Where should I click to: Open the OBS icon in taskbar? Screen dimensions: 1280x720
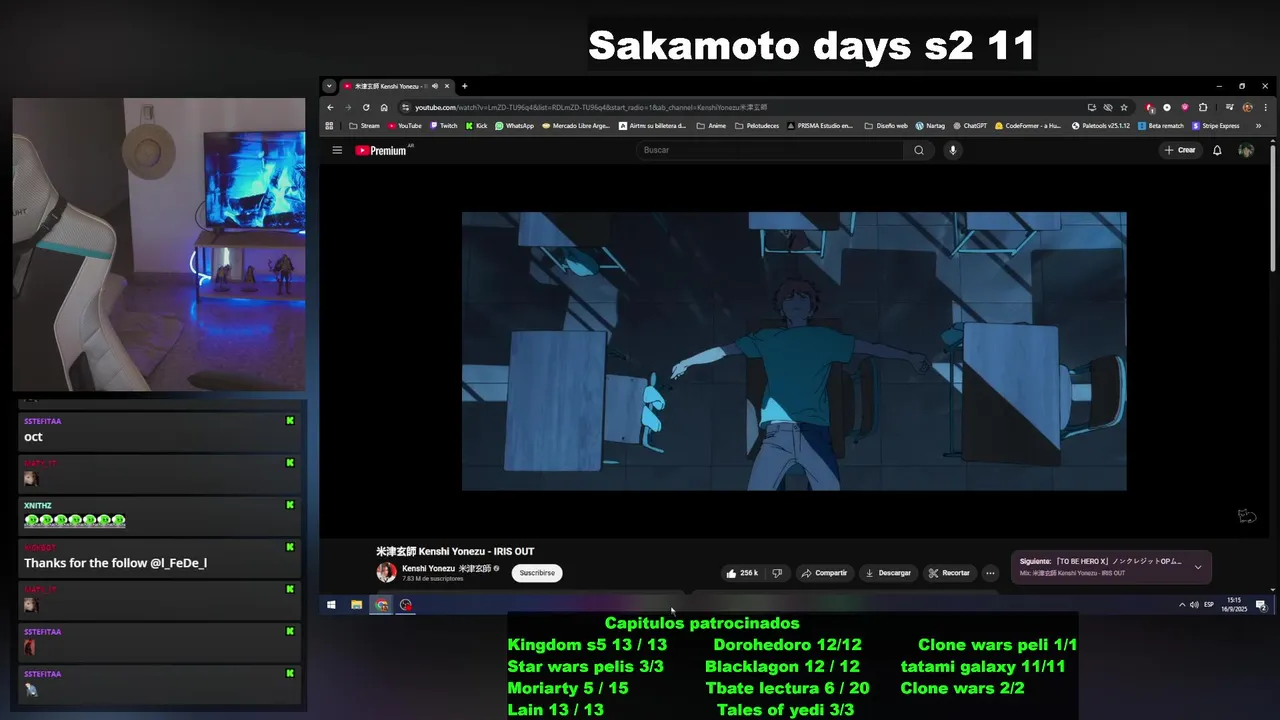(x=406, y=604)
